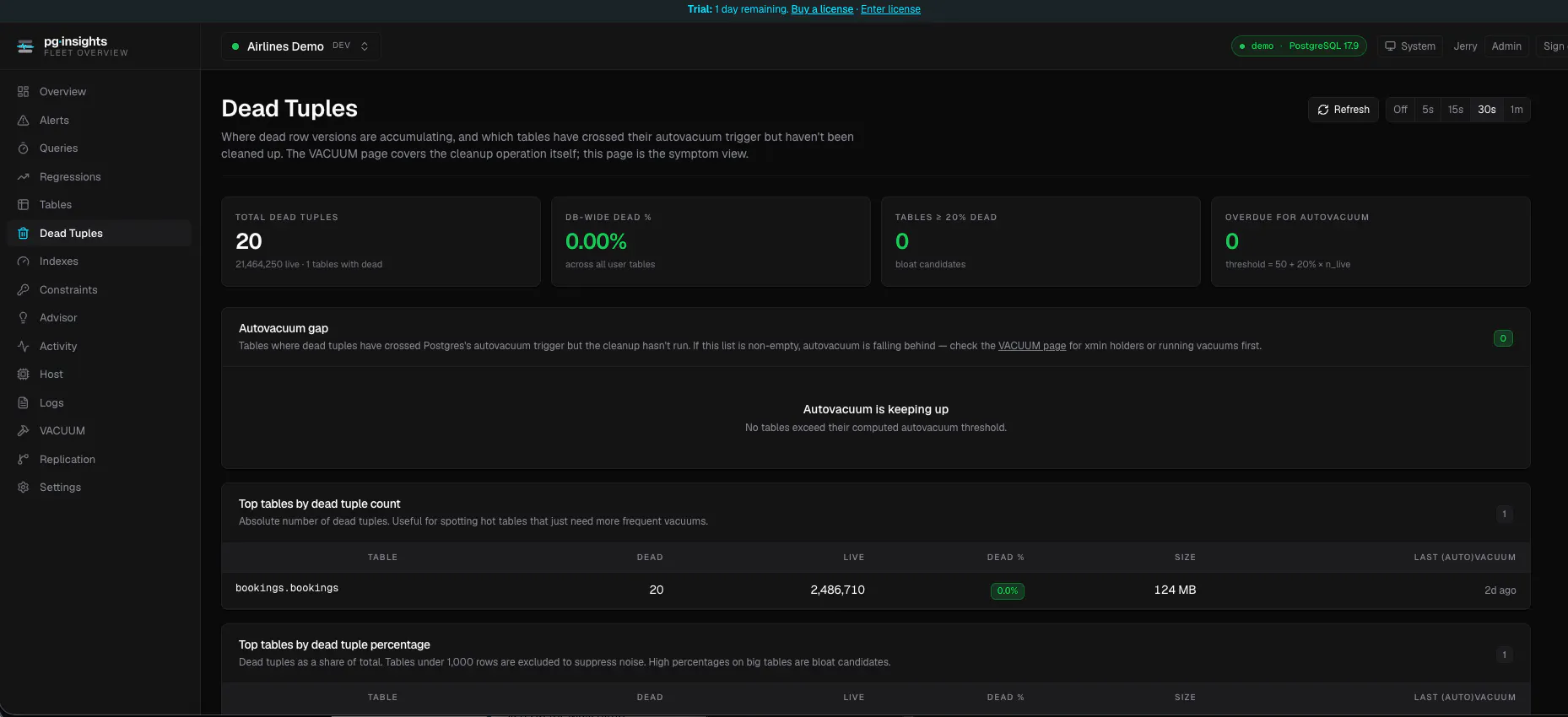Click the Total Dead Tuples value 20
Screen dimensions: 1568x717
249,242
